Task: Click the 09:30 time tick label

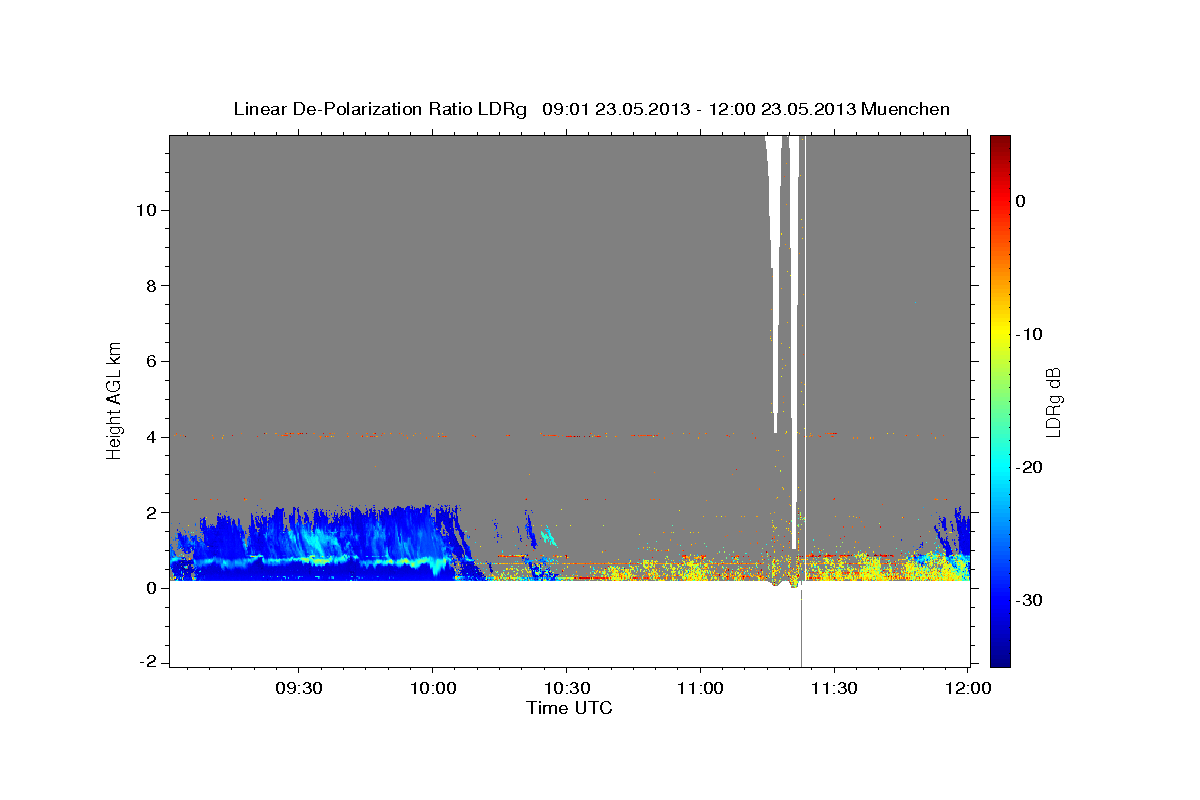Action: [299, 689]
